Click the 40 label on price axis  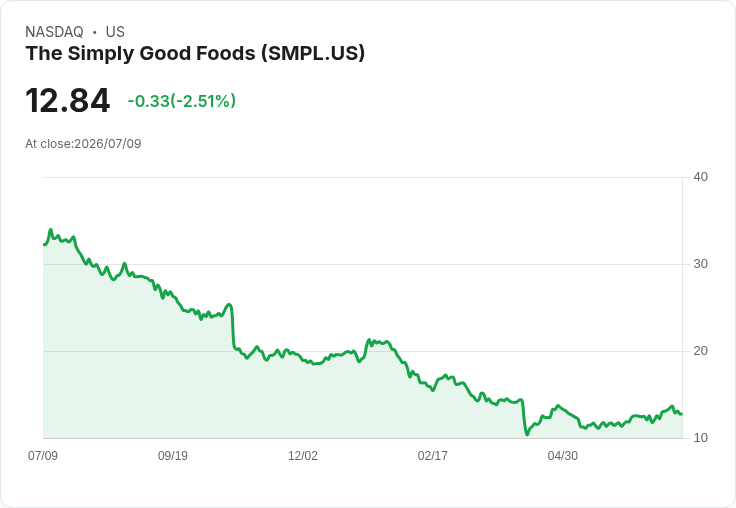click(700, 177)
